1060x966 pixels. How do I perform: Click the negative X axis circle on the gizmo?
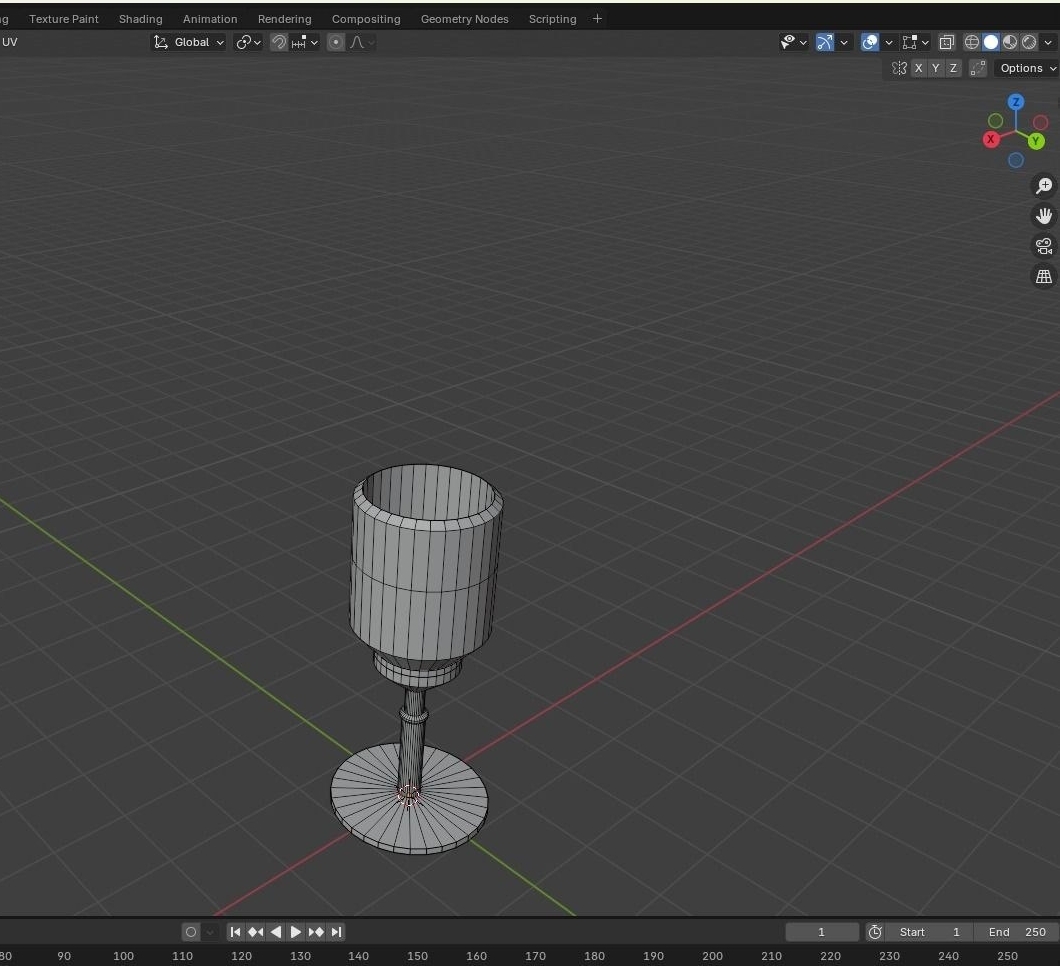(x=1040, y=122)
